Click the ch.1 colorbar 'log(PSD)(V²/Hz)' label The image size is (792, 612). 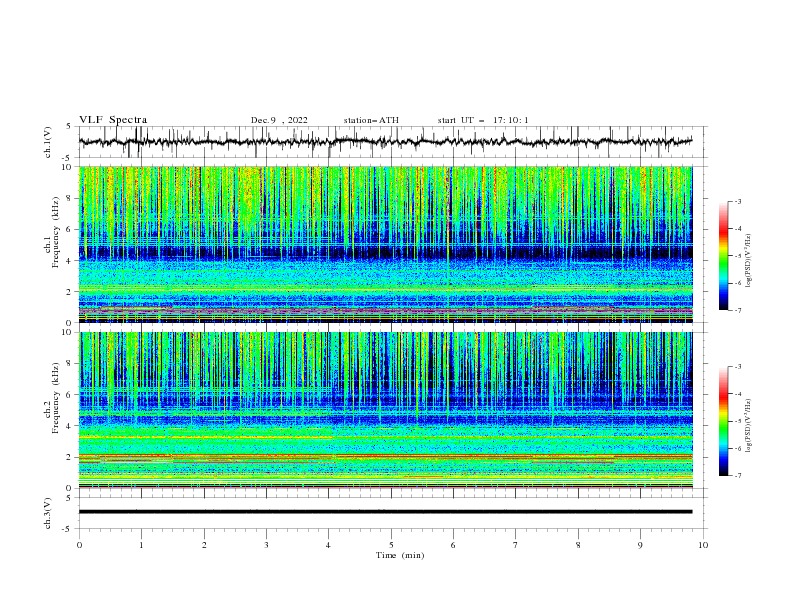coord(749,261)
